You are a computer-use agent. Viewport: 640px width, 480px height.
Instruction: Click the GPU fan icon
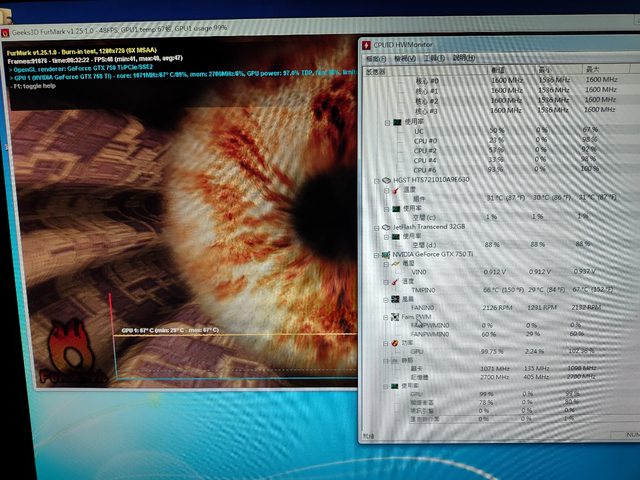pyautogui.click(x=397, y=298)
